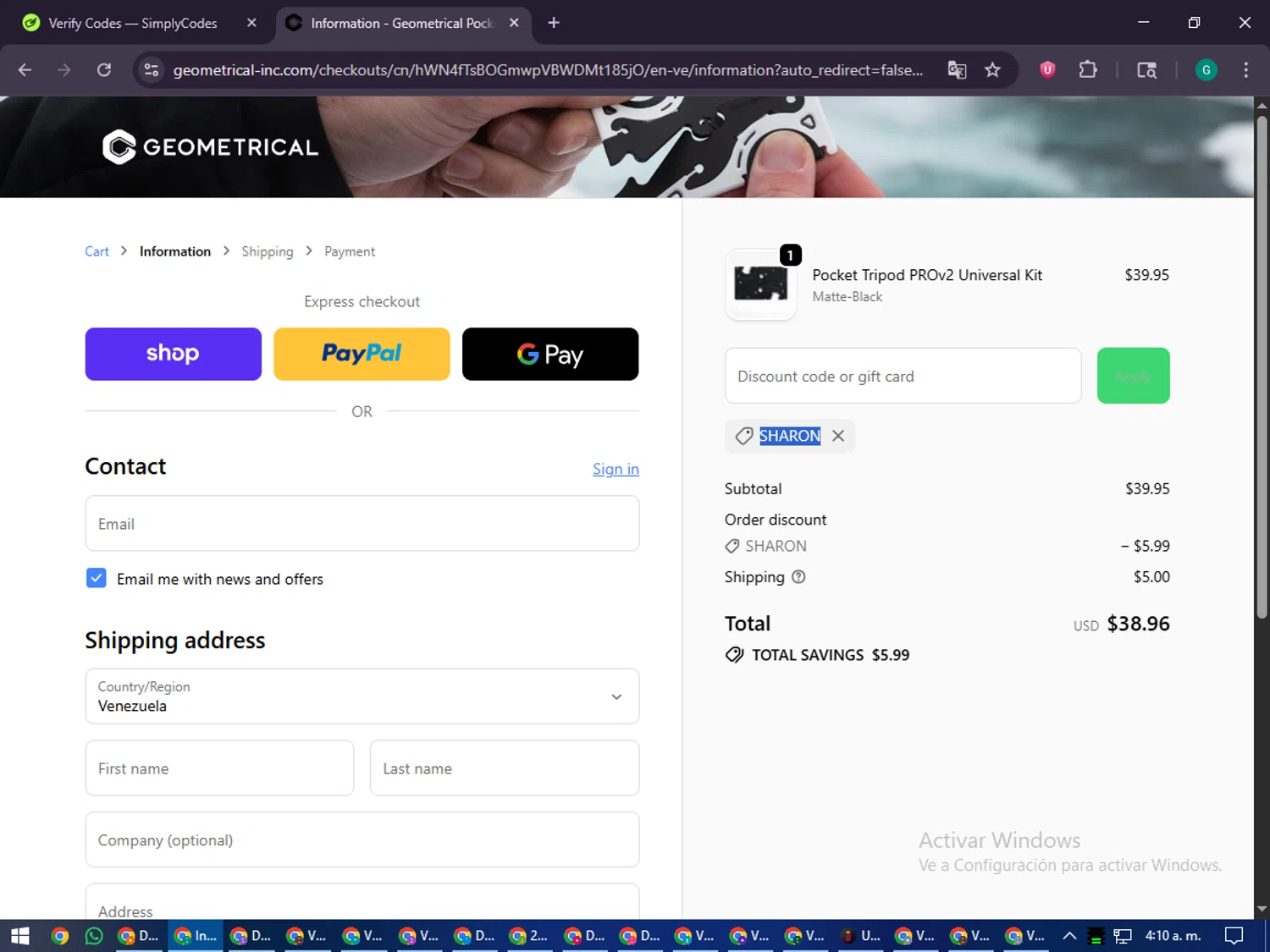Open the taskbar Chrome window labeled 2...
Image resolution: width=1270 pixels, height=952 pixels.
click(x=528, y=936)
